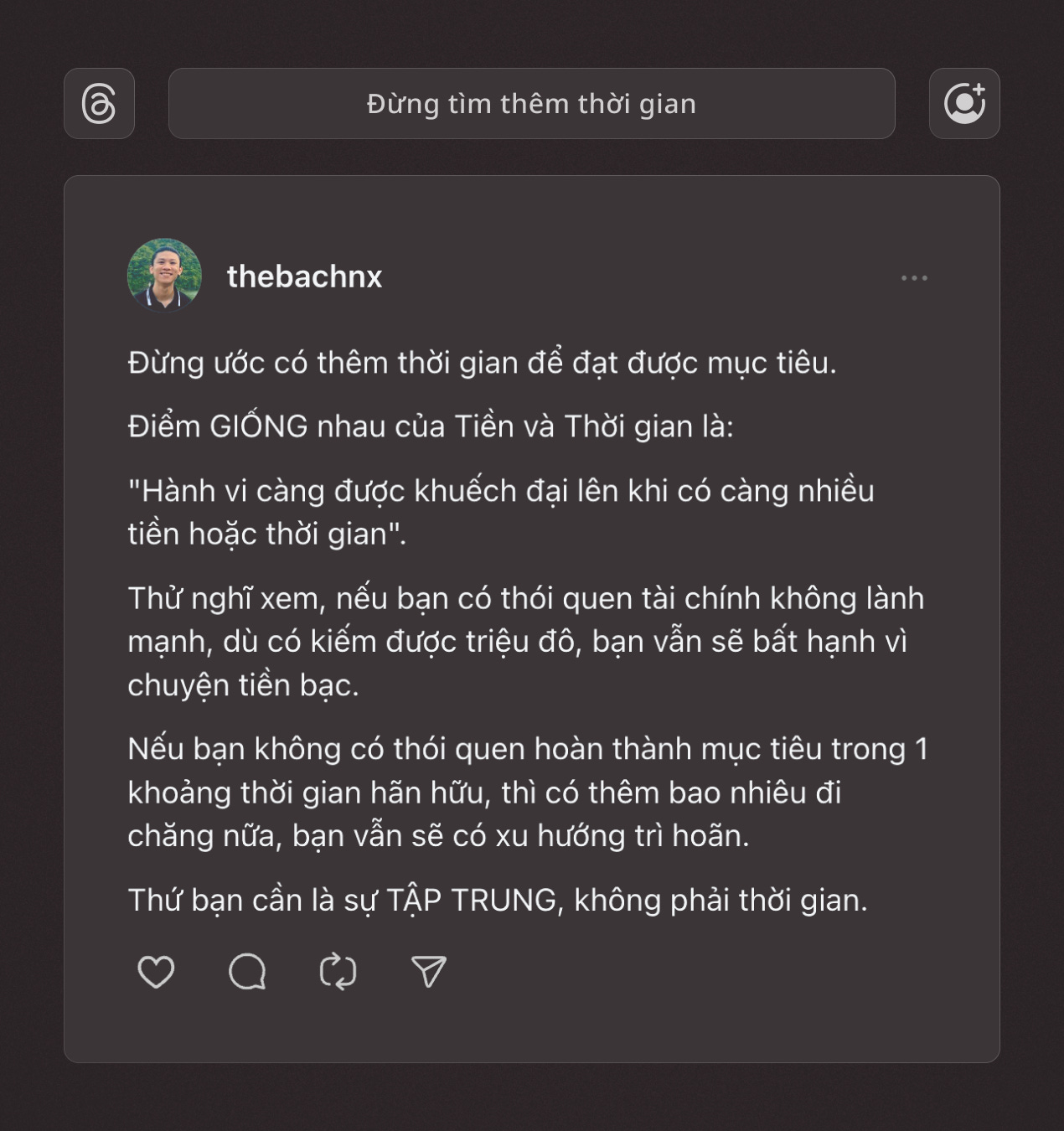Open comments via the speech bubble icon

pos(247,972)
